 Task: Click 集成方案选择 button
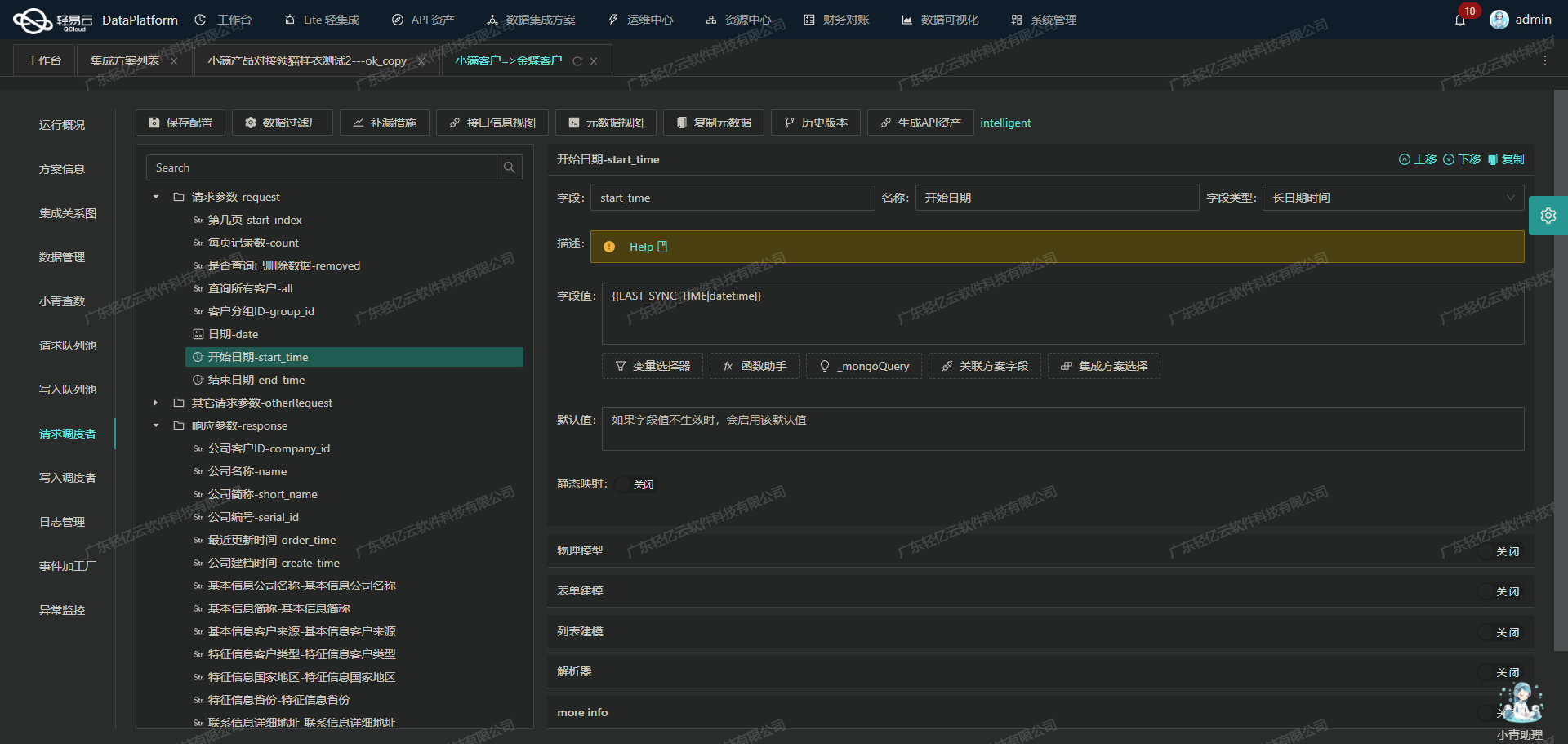point(1104,366)
